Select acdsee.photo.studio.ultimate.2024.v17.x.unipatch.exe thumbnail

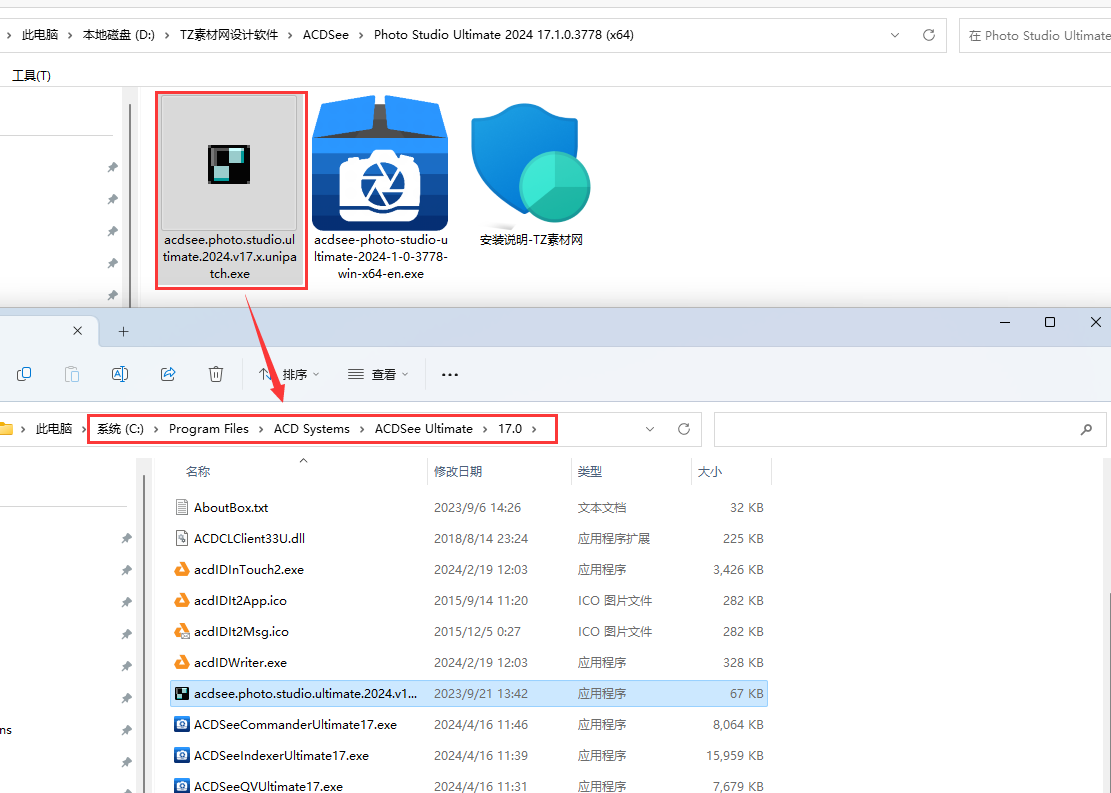pyautogui.click(x=229, y=164)
